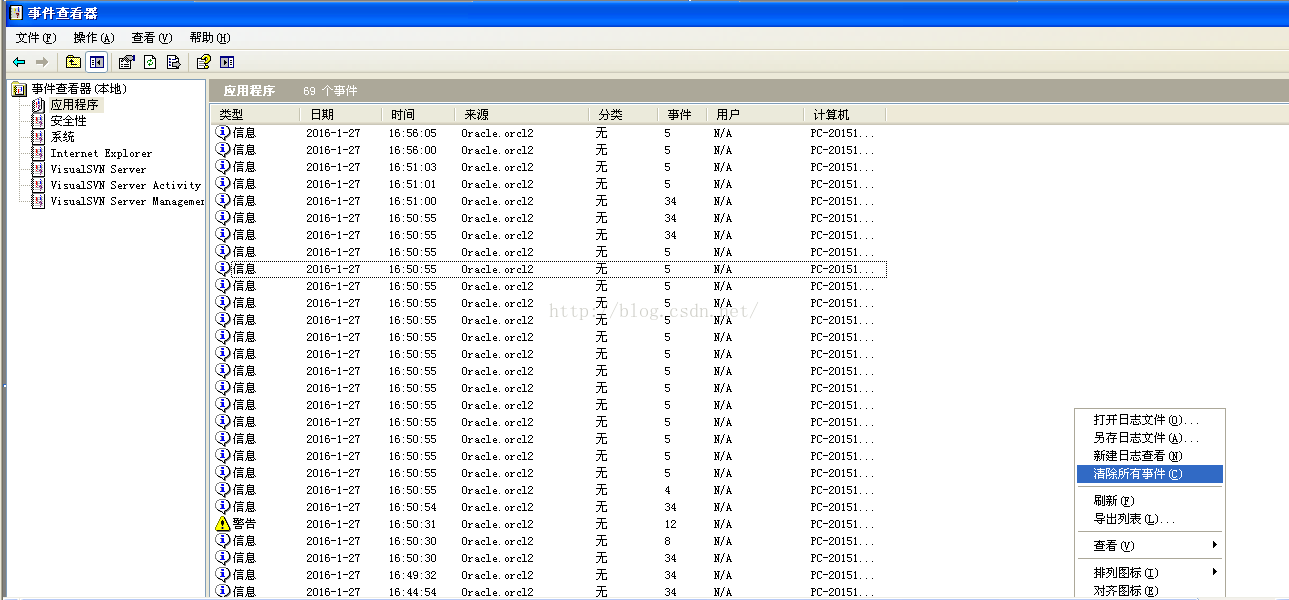Sort by the 时间 column header
The width and height of the screenshot is (1289, 600).
(x=418, y=115)
